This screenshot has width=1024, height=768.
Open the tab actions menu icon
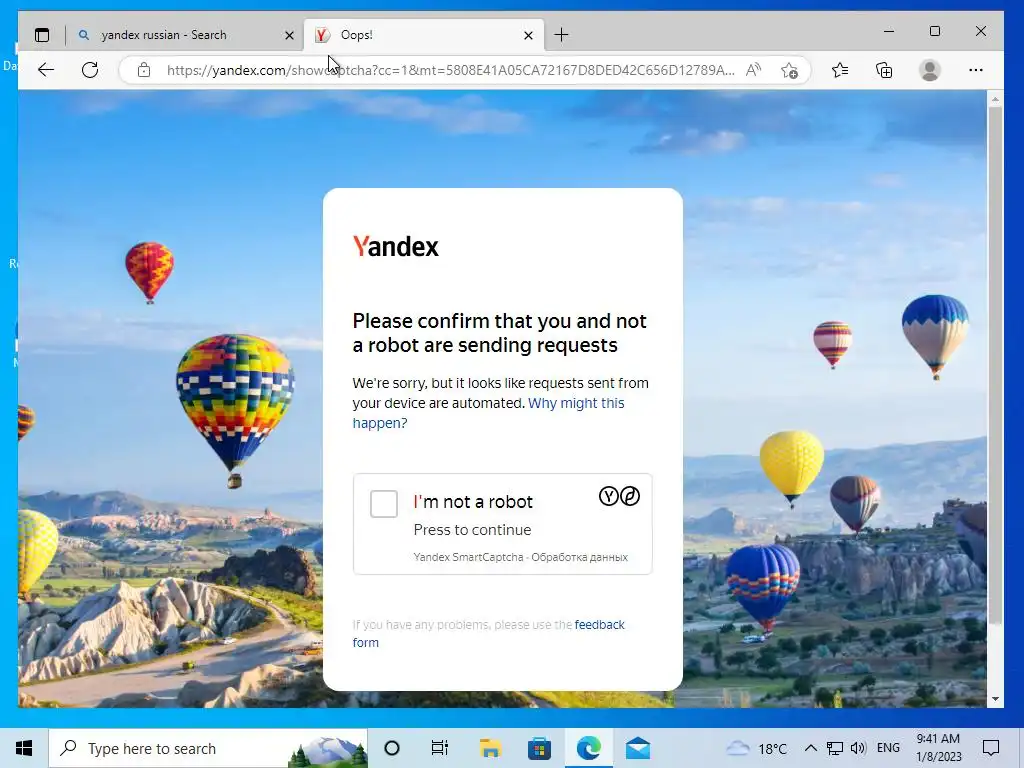click(x=42, y=35)
